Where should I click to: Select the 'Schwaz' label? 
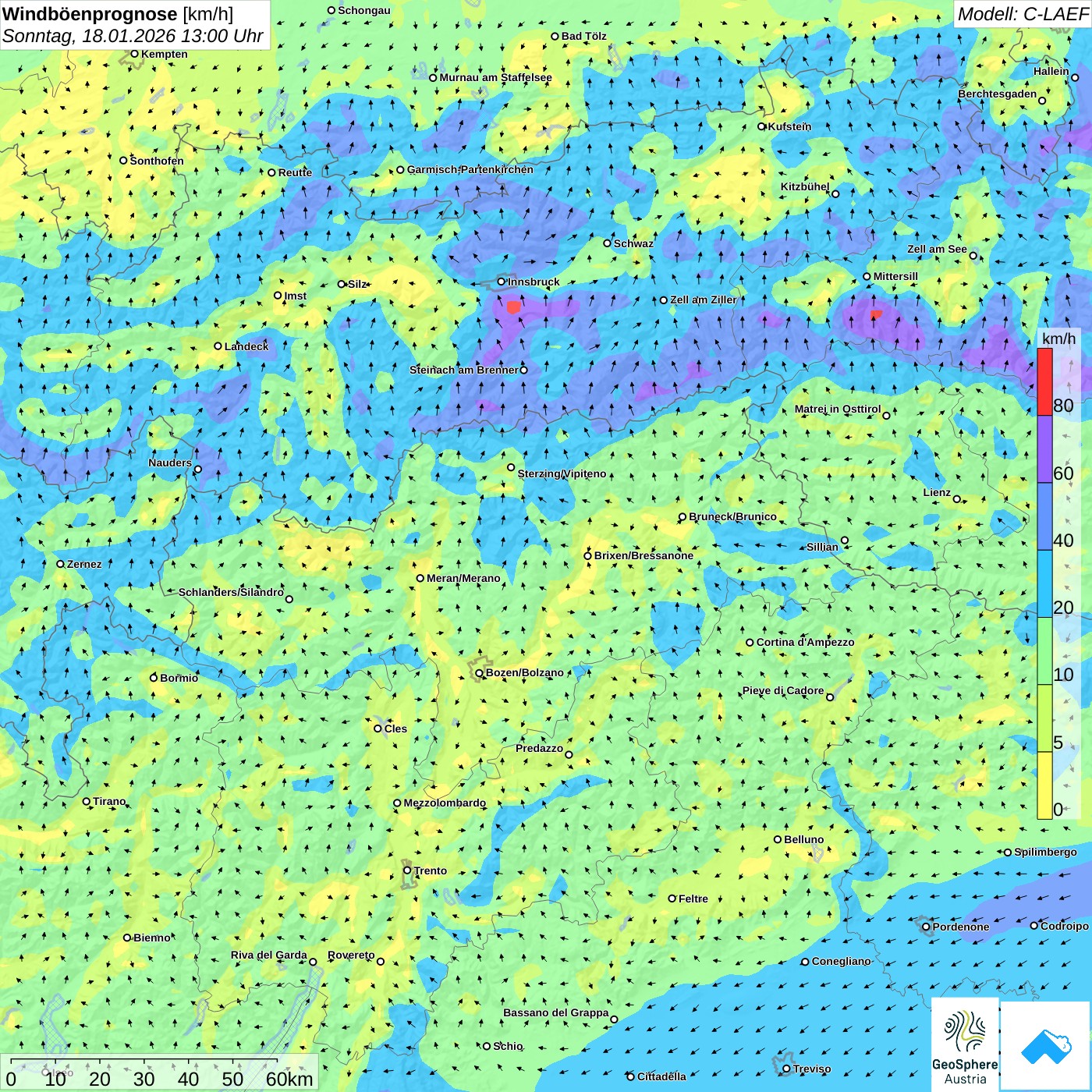point(633,243)
